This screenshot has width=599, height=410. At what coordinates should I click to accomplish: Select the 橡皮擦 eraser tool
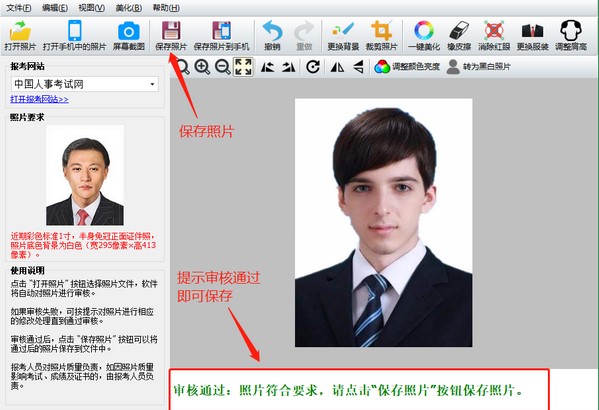click(459, 35)
